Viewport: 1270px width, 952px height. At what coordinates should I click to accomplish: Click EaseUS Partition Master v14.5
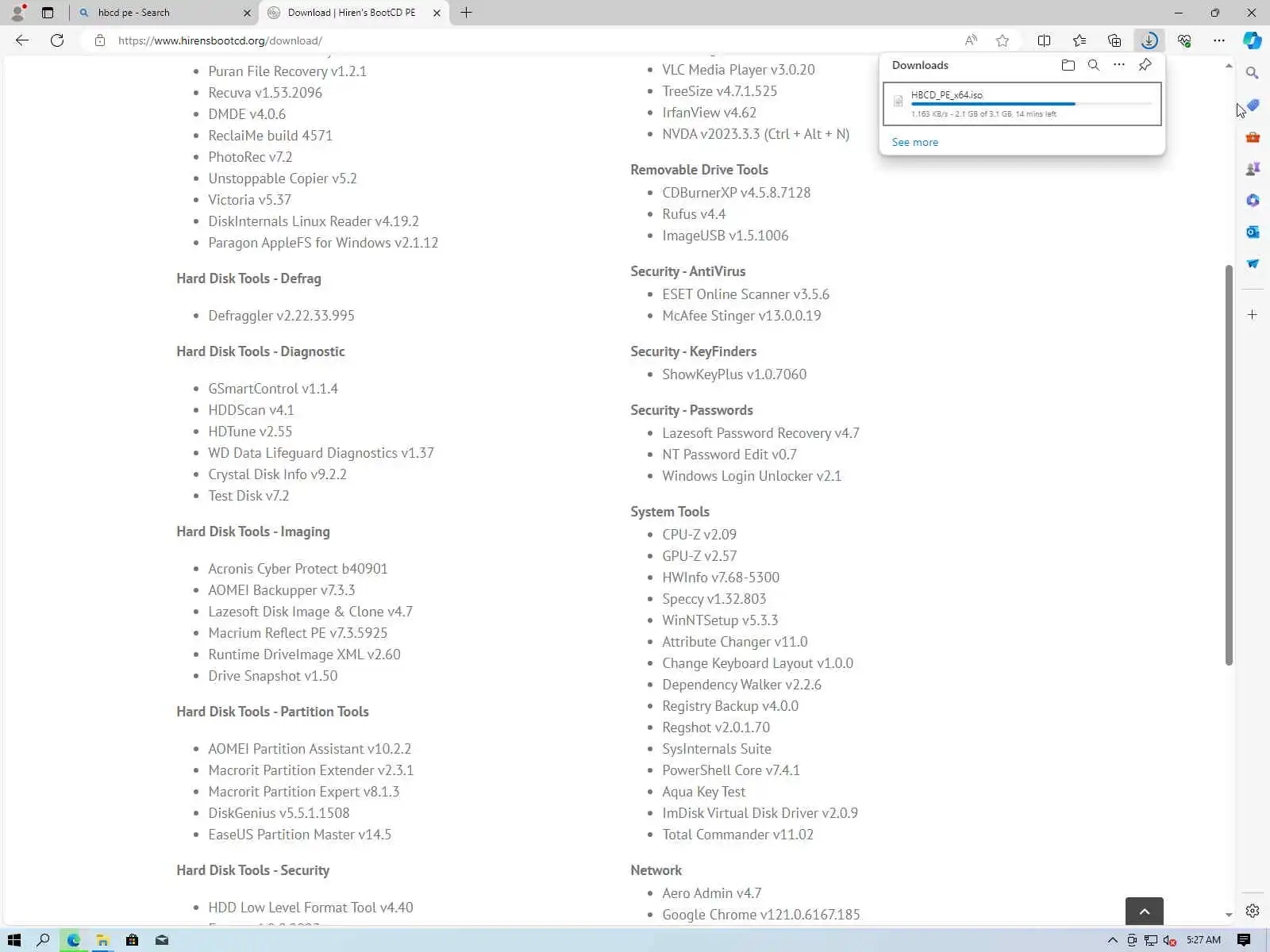tap(299, 835)
